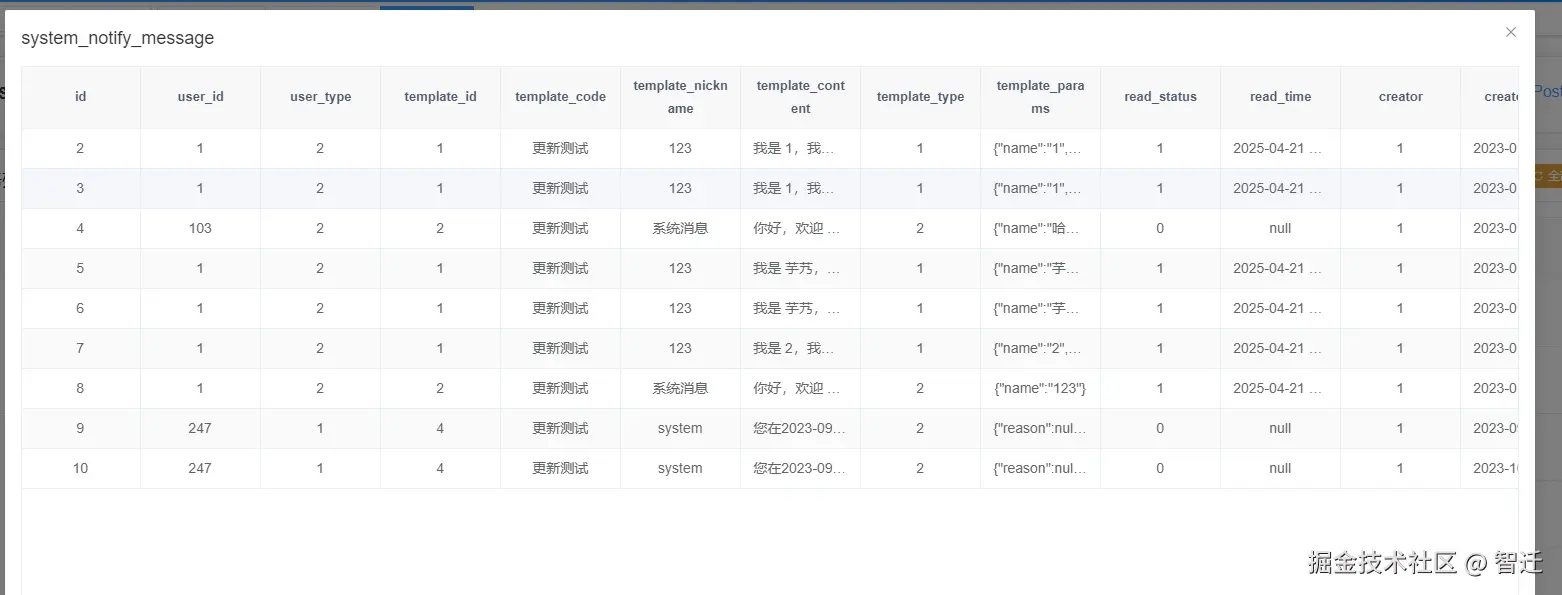
Task: Click the read_time column header
Action: tap(1280, 97)
